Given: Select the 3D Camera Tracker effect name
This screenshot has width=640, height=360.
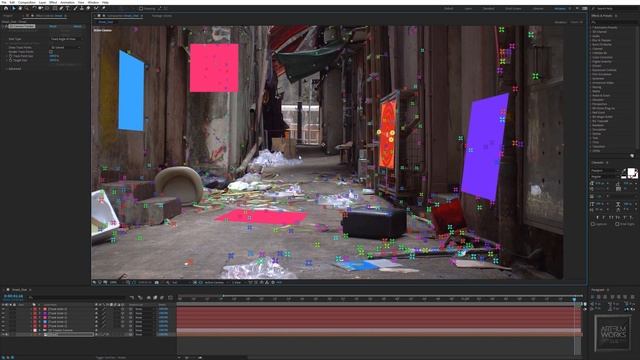Looking at the screenshot, I should coord(22,26).
